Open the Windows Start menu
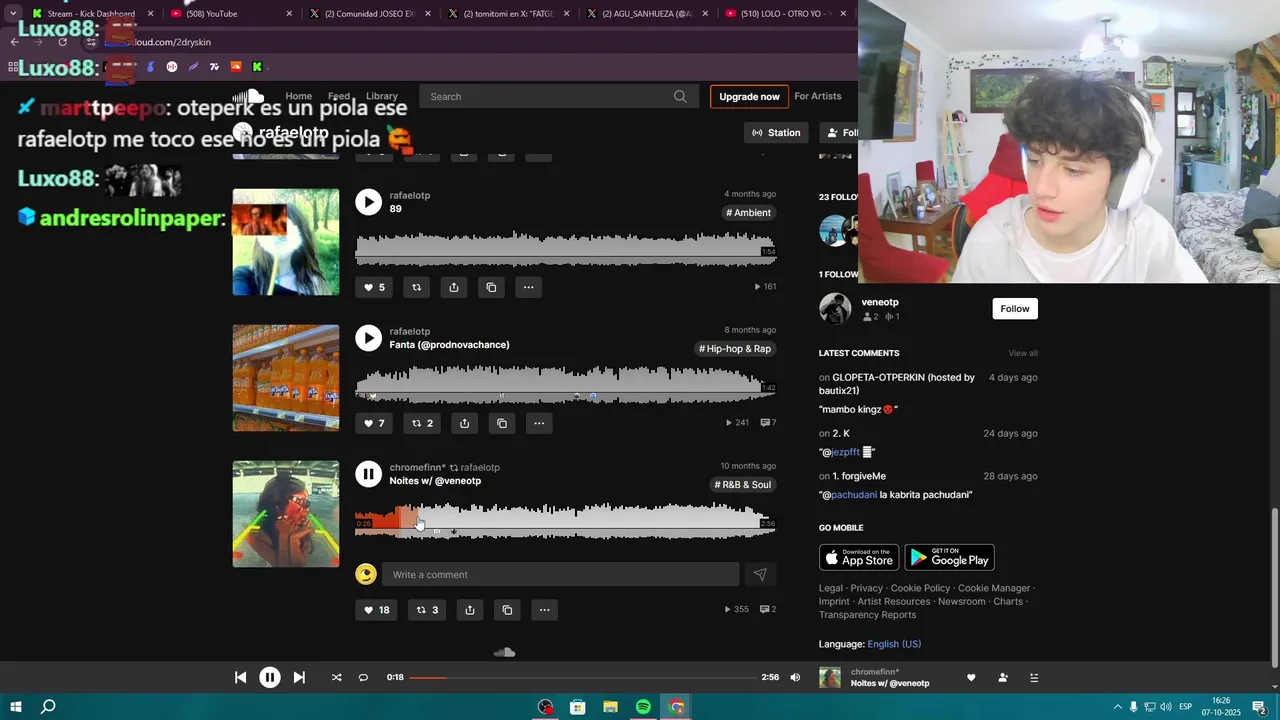 15,707
